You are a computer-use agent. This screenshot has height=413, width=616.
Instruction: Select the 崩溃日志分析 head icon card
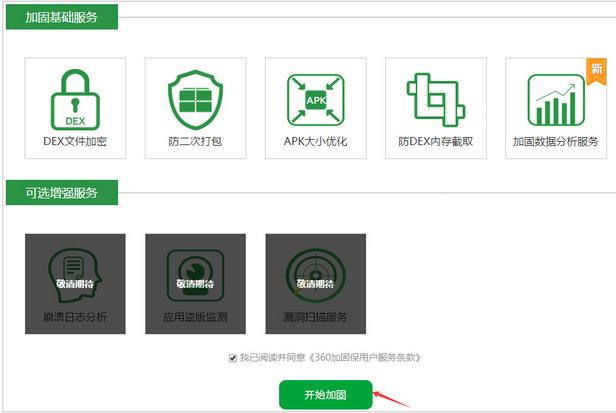click(75, 284)
